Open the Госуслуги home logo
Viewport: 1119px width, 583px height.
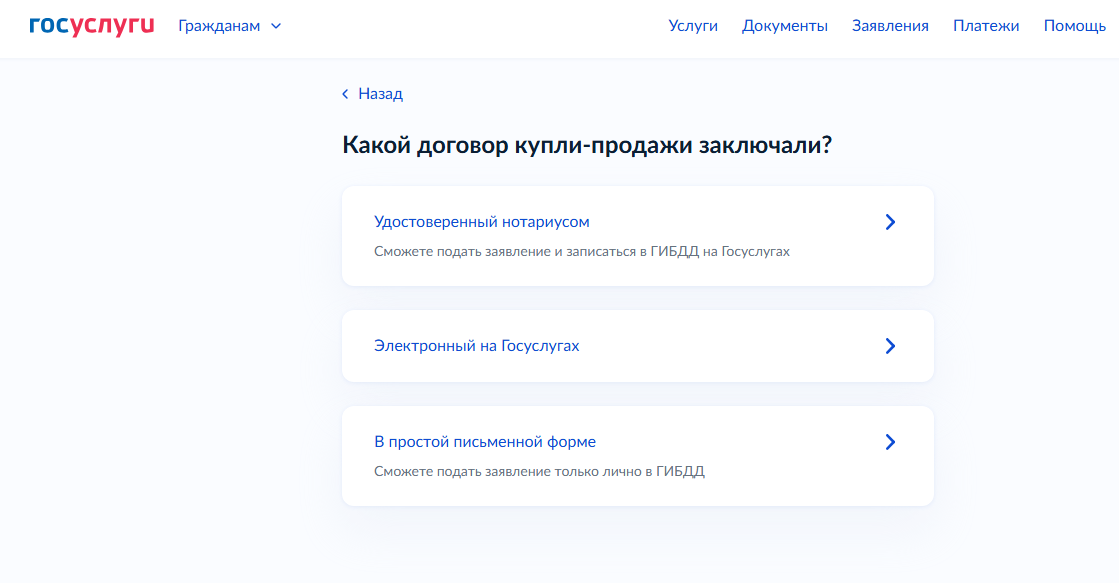point(91,26)
